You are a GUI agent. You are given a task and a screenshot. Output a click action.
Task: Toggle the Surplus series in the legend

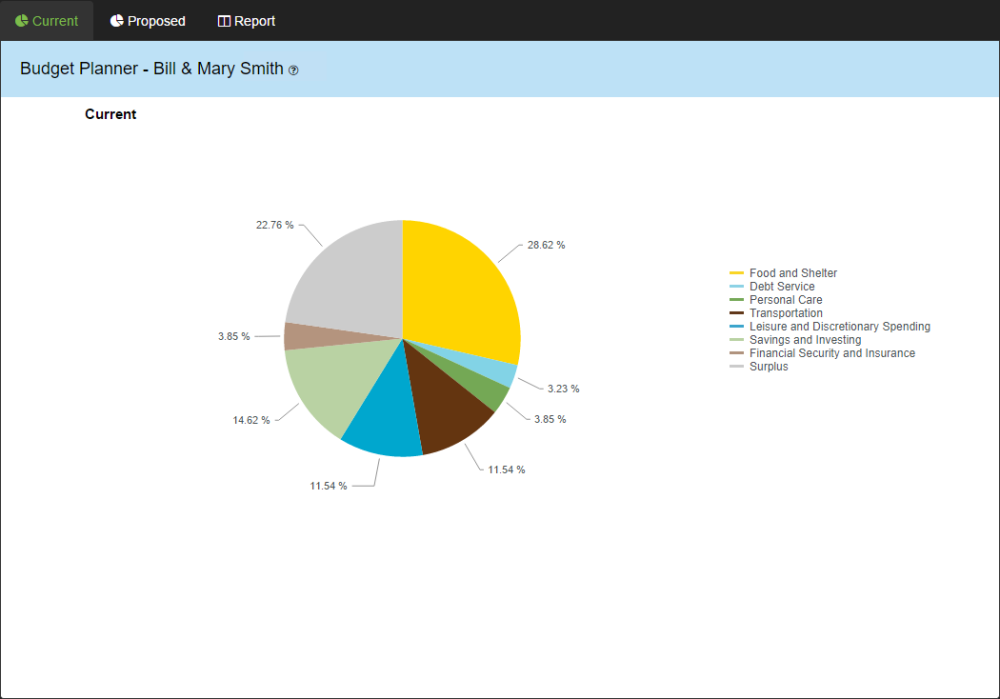click(x=769, y=366)
